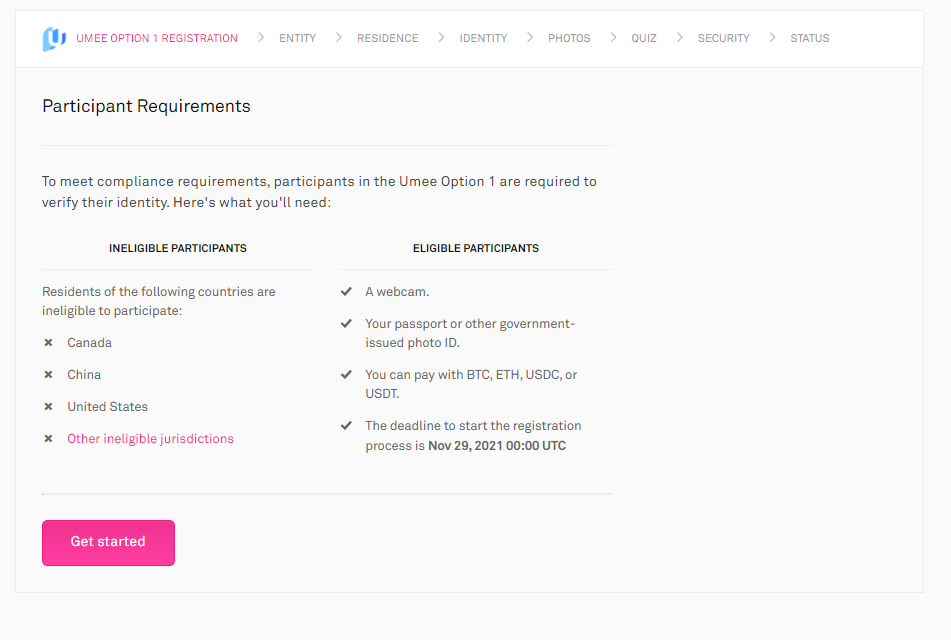Click the United States list entry
951x640 pixels.
click(107, 407)
